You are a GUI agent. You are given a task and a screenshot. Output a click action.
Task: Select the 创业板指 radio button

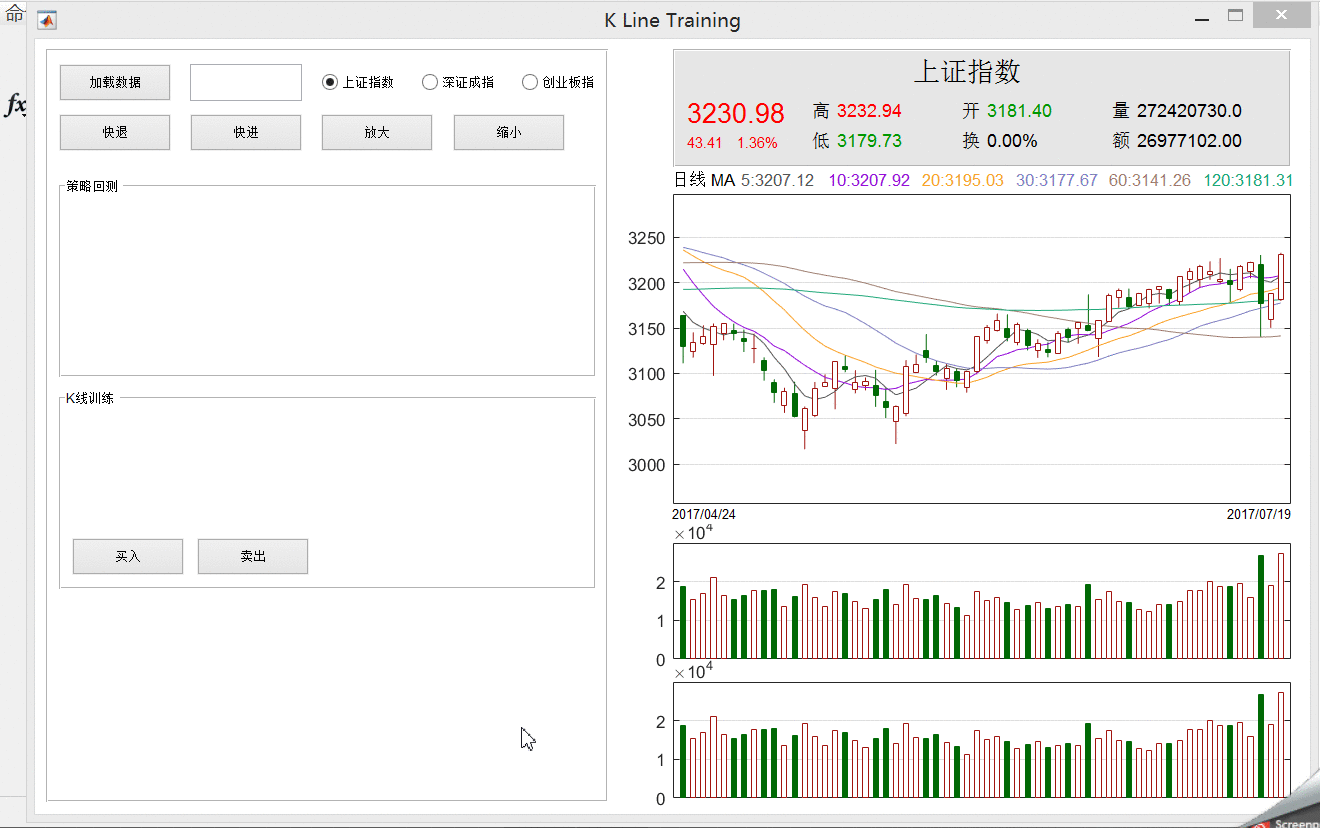530,82
